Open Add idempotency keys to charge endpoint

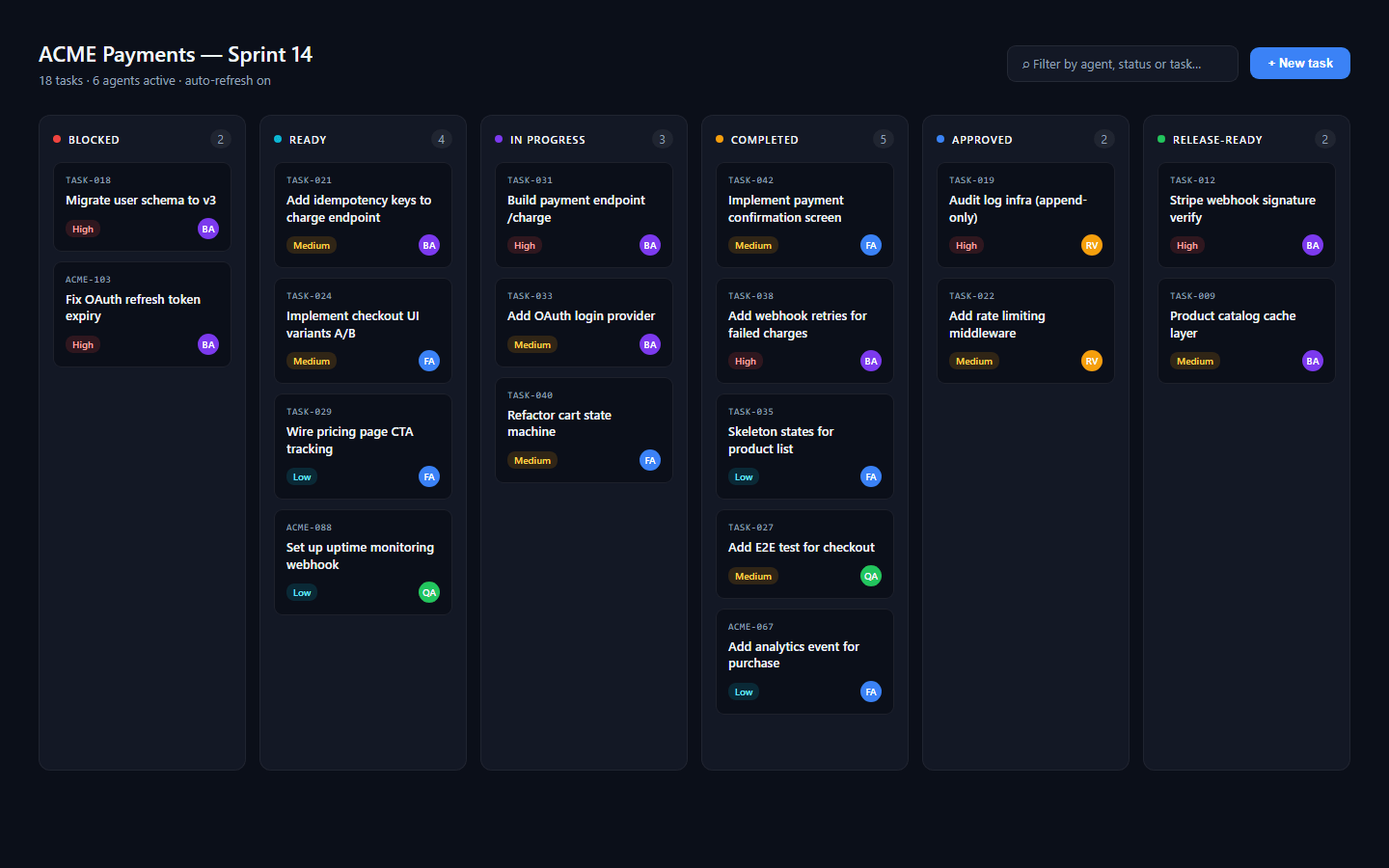click(363, 215)
